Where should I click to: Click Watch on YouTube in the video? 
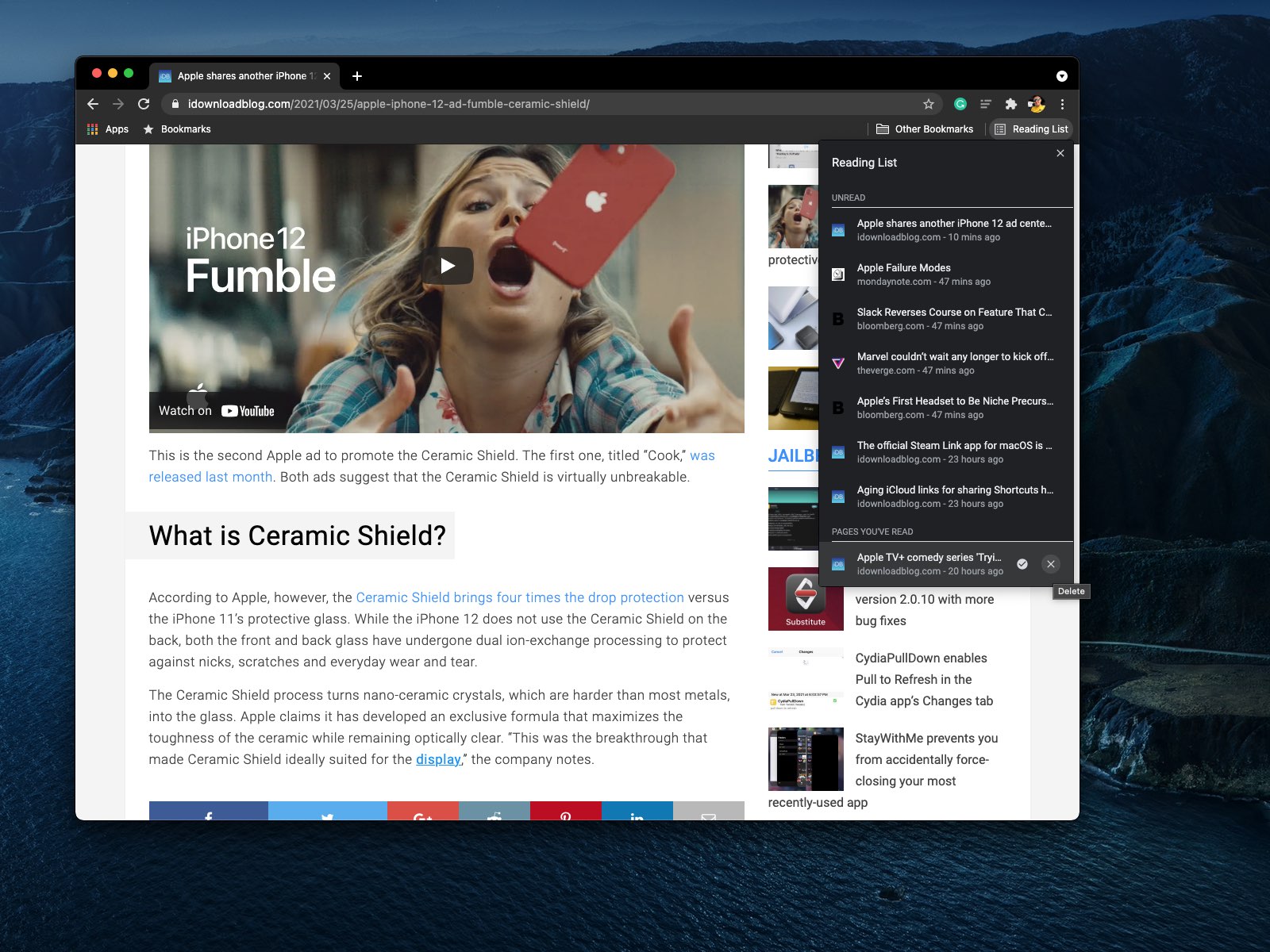[x=216, y=411]
